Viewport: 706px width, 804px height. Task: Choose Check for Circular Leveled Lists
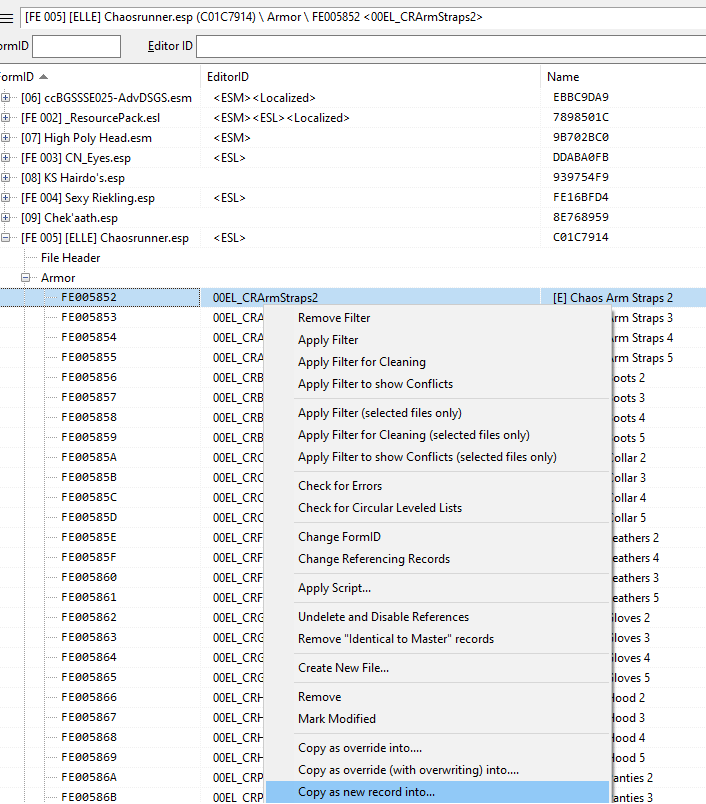(380, 508)
